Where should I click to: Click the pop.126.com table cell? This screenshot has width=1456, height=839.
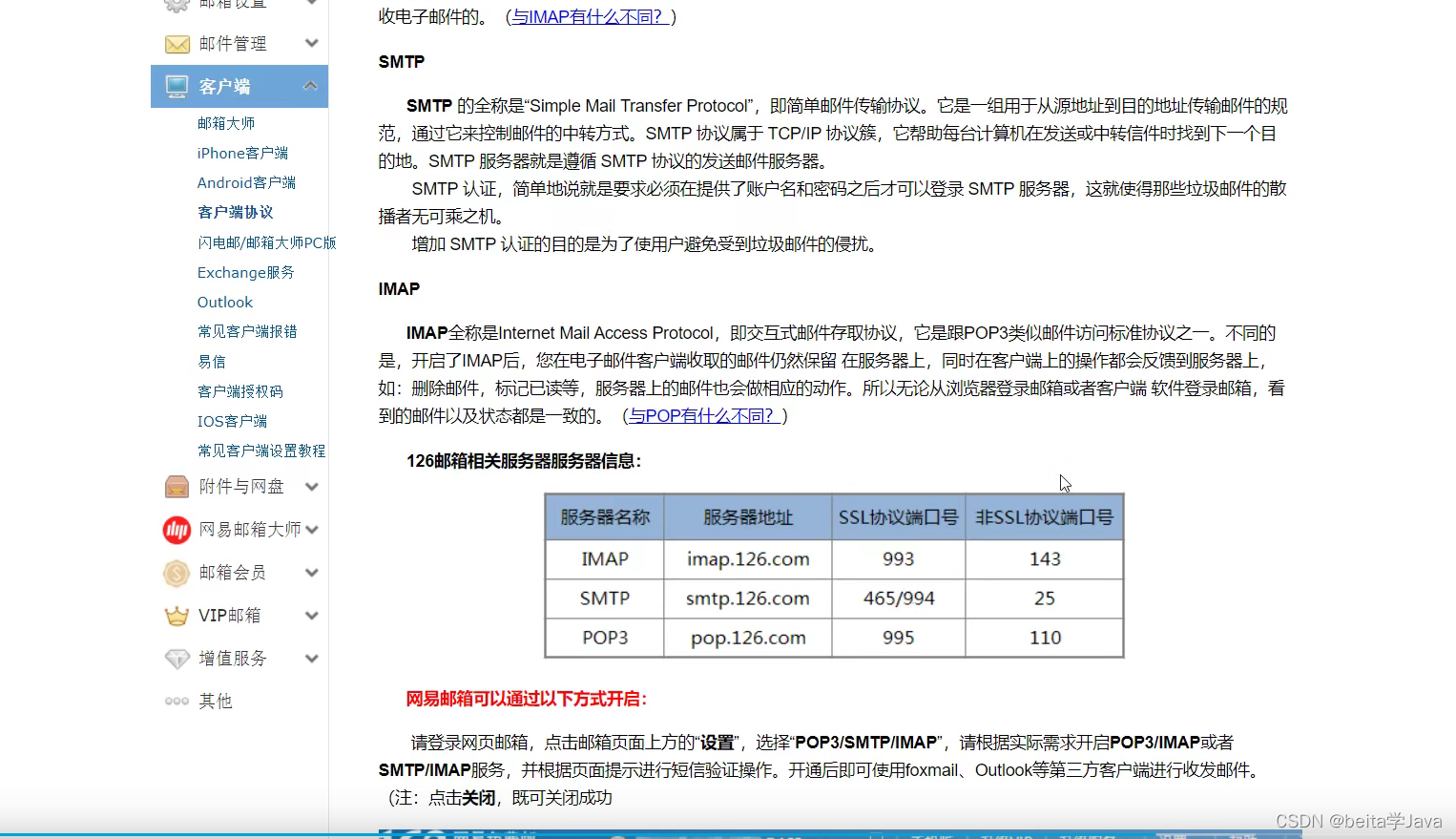tap(748, 638)
